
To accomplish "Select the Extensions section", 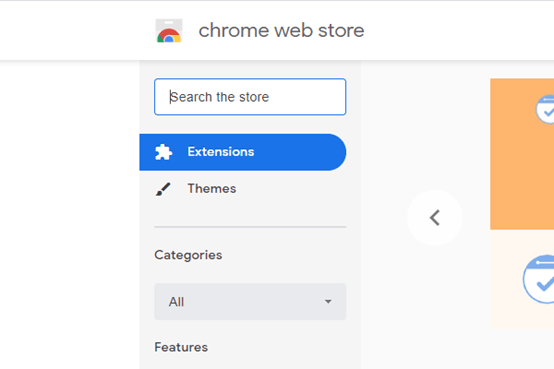I will click(243, 152).
